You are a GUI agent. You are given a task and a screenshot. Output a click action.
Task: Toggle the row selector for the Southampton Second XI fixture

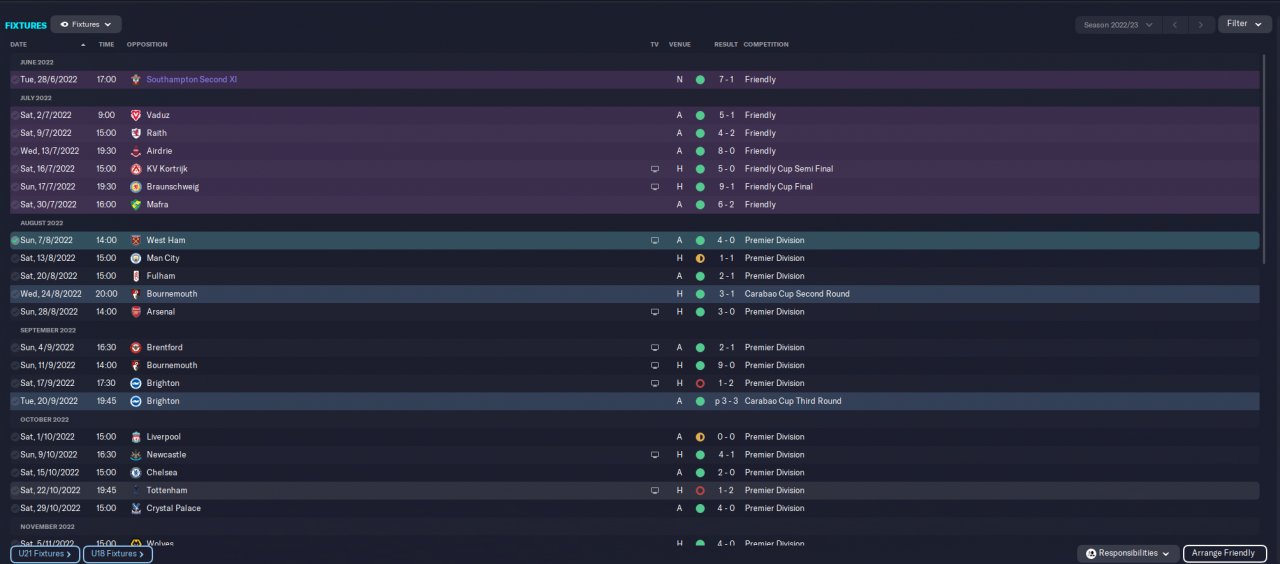pyautogui.click(x=15, y=79)
